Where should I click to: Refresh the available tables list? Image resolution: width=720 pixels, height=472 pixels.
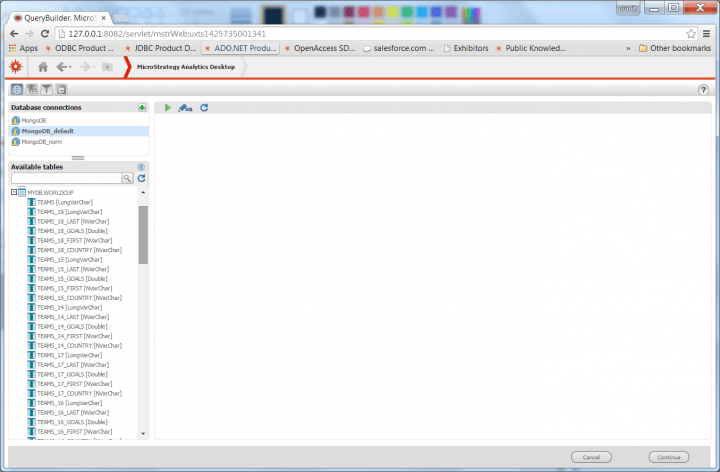coord(142,178)
